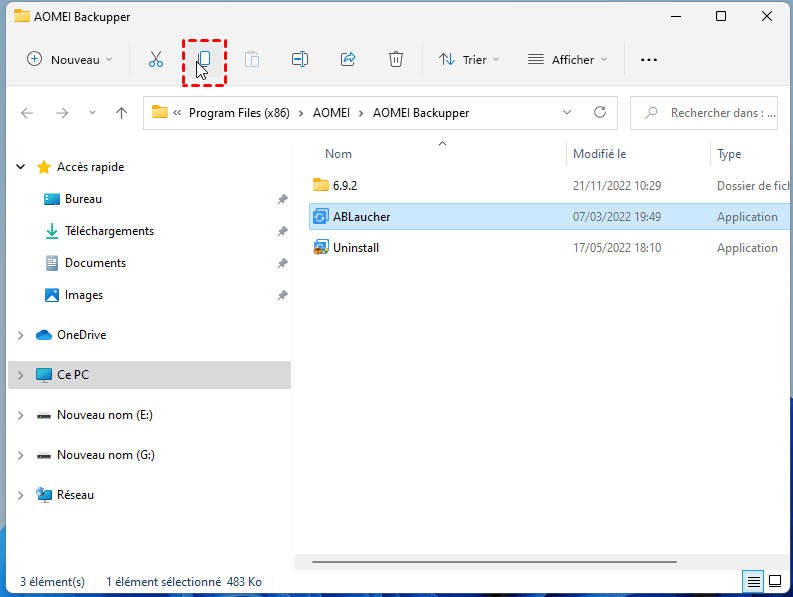793x597 pixels.
Task: Select the 6.9.2 folder name
Action: pos(344,186)
